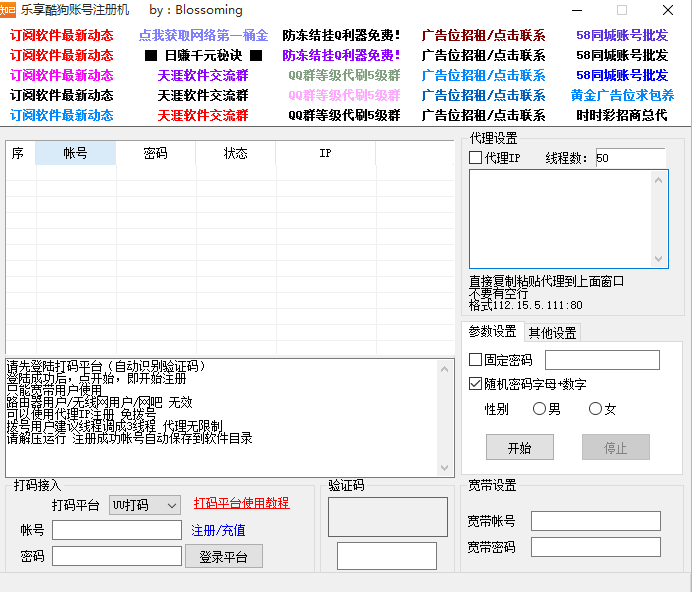Open the 打码平台 dropdown showing UU打码
Screen dimensions: 692x592
click(x=145, y=505)
